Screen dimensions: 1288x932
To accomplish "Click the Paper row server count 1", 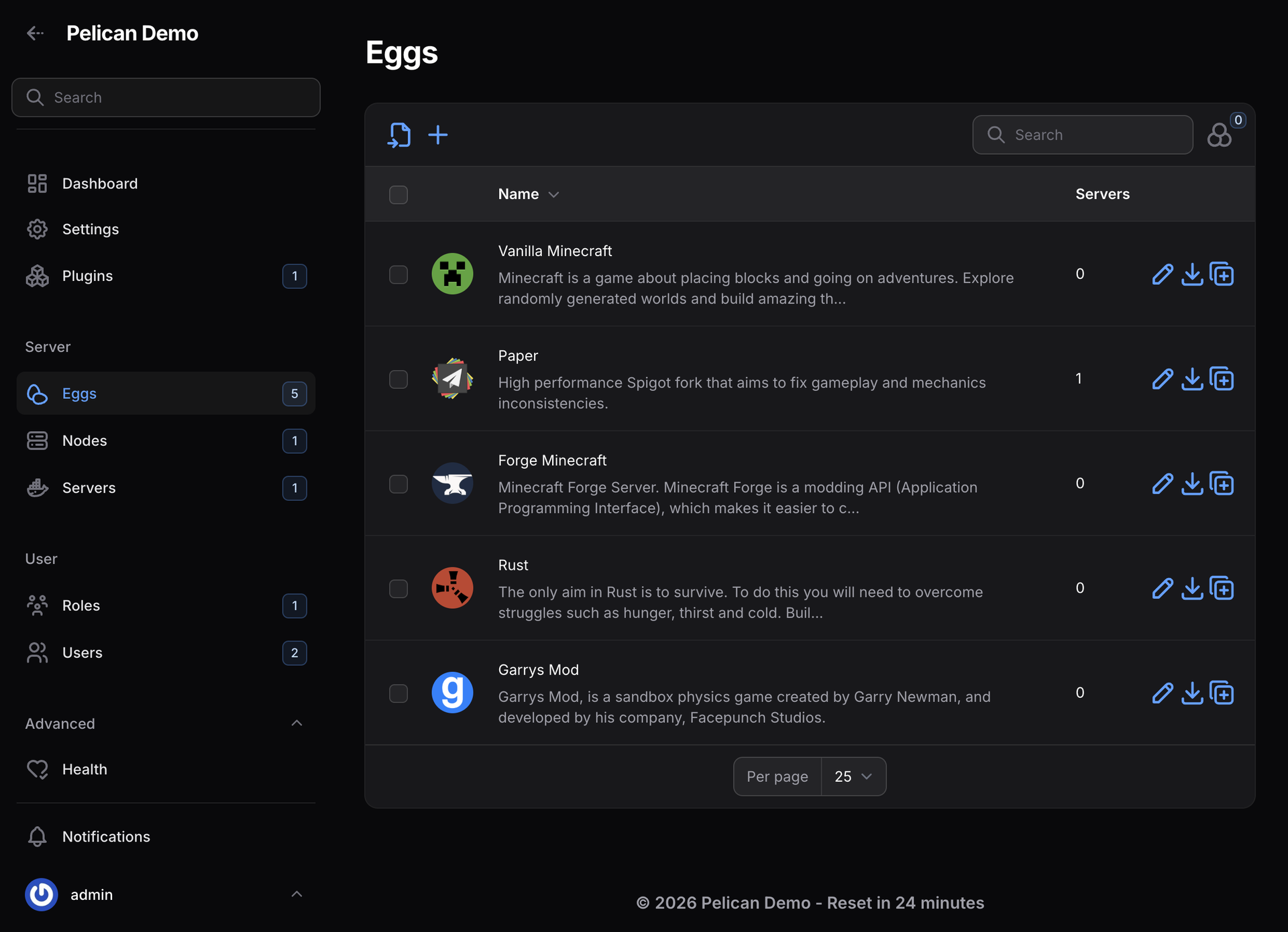I will tap(1079, 378).
